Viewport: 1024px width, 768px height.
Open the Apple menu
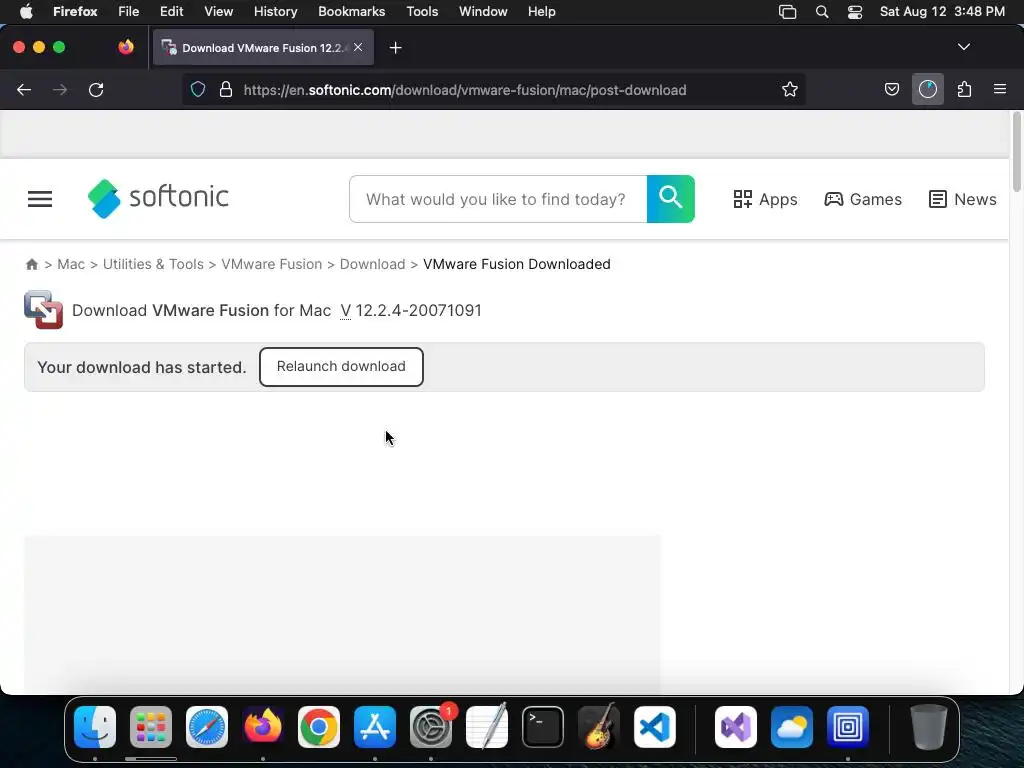click(x=26, y=12)
